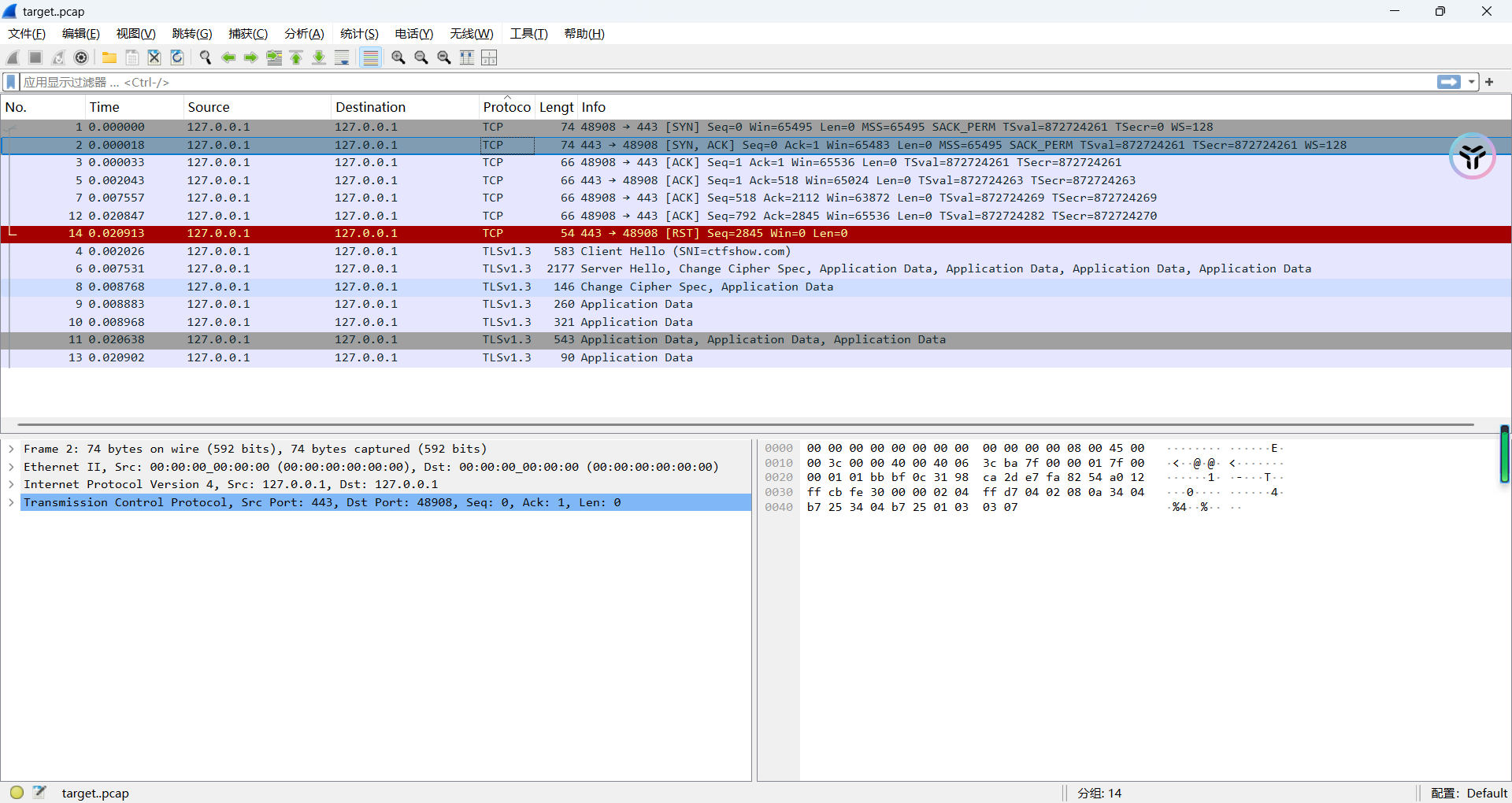Image resolution: width=1512 pixels, height=803 pixels.
Task: Select packet 14 with RST flag
Action: (x=756, y=234)
